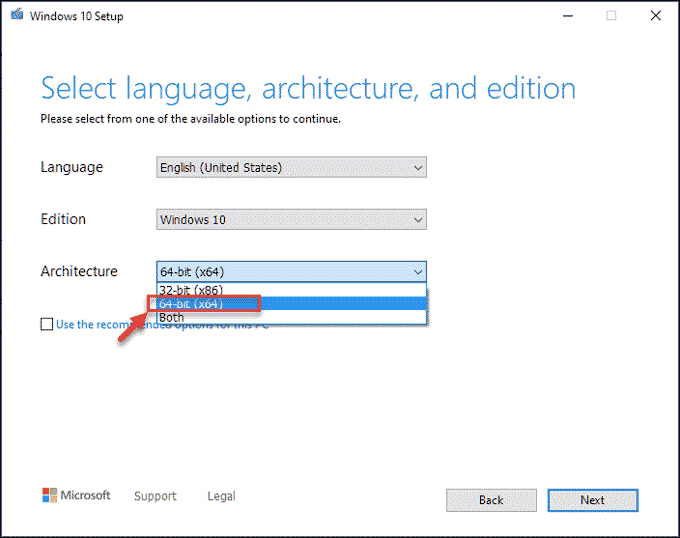The height and width of the screenshot is (538, 680).
Task: Choose Both from the architecture list
Action: (x=291, y=317)
